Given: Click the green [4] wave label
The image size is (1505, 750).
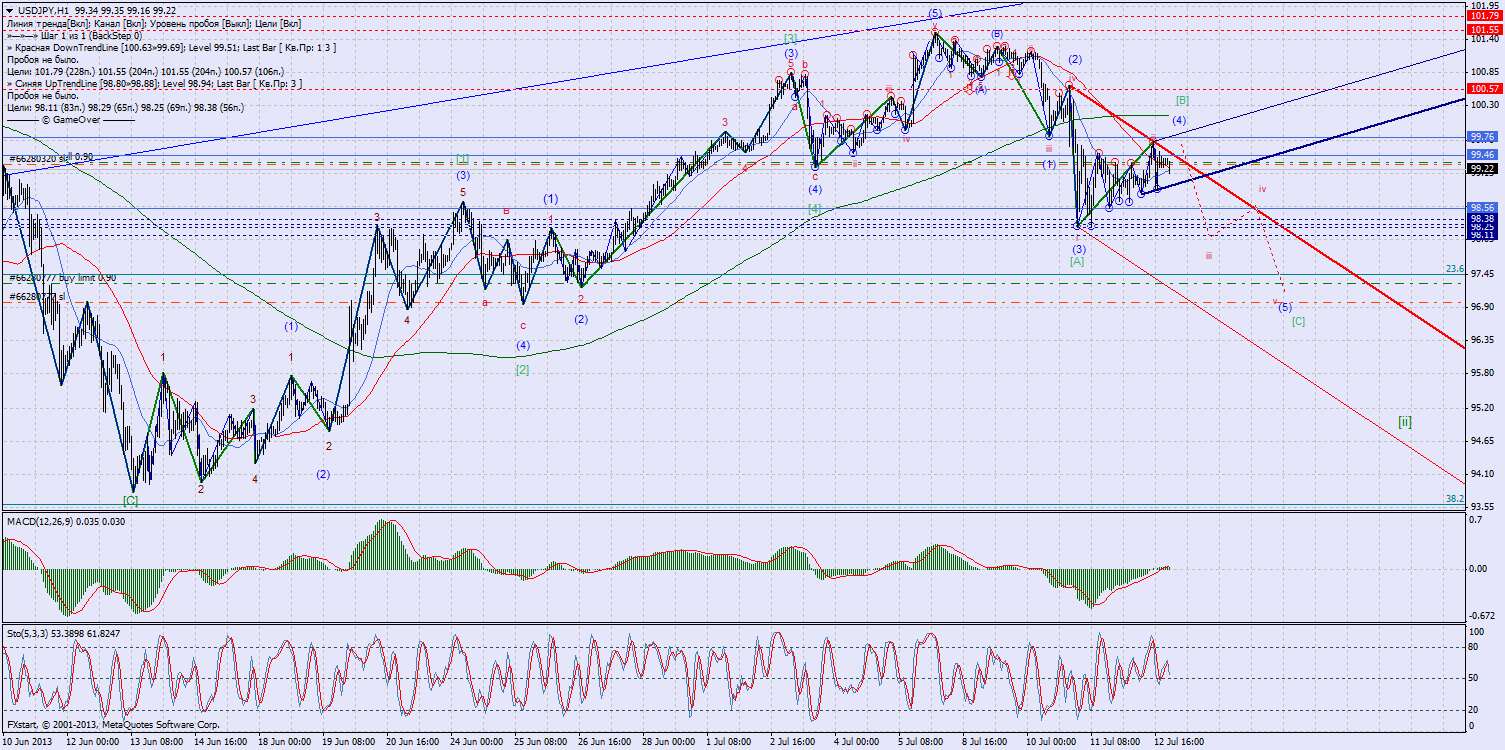Looking at the screenshot, I should pos(815,208).
